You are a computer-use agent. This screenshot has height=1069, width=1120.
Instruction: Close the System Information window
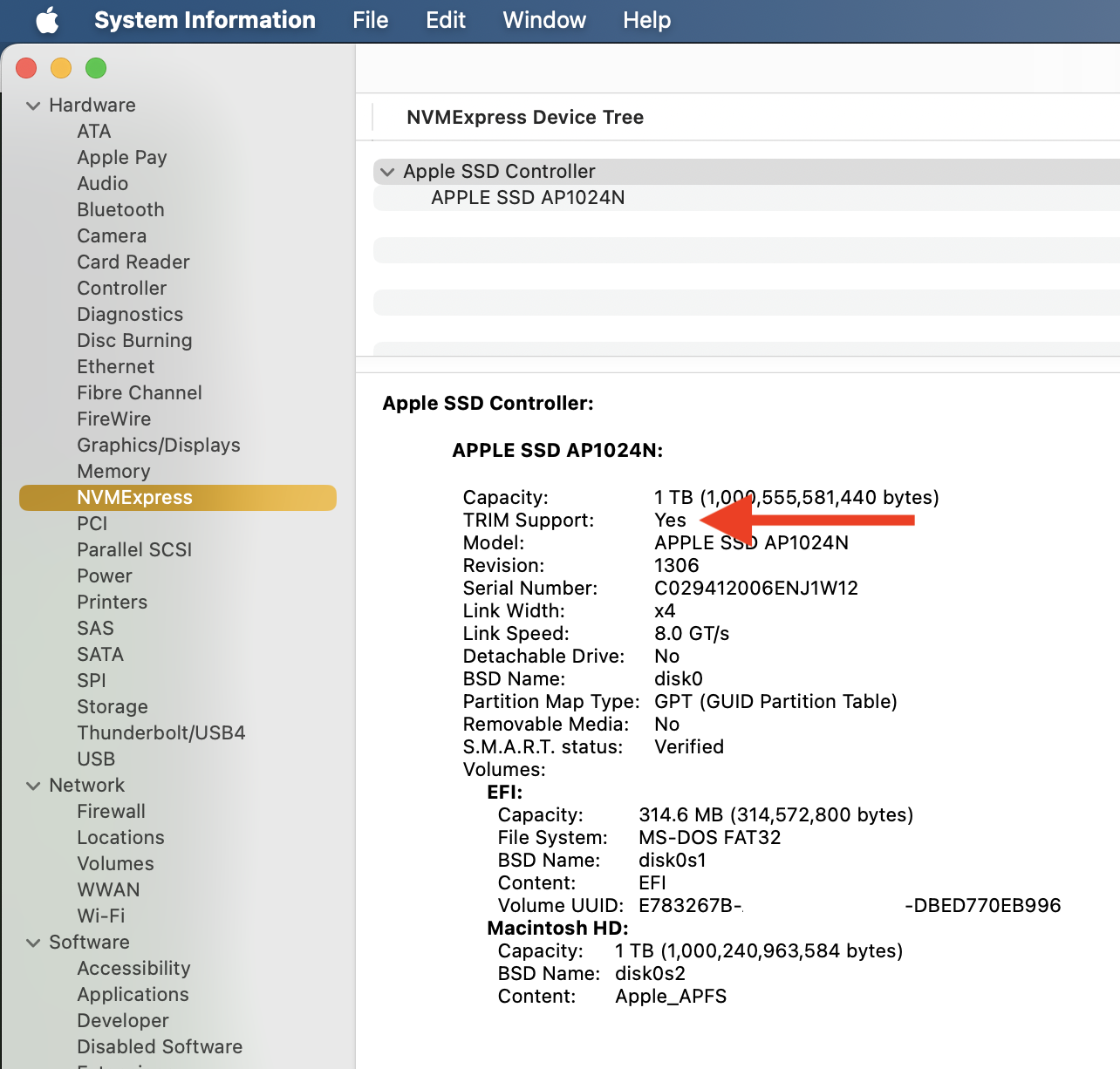point(26,68)
